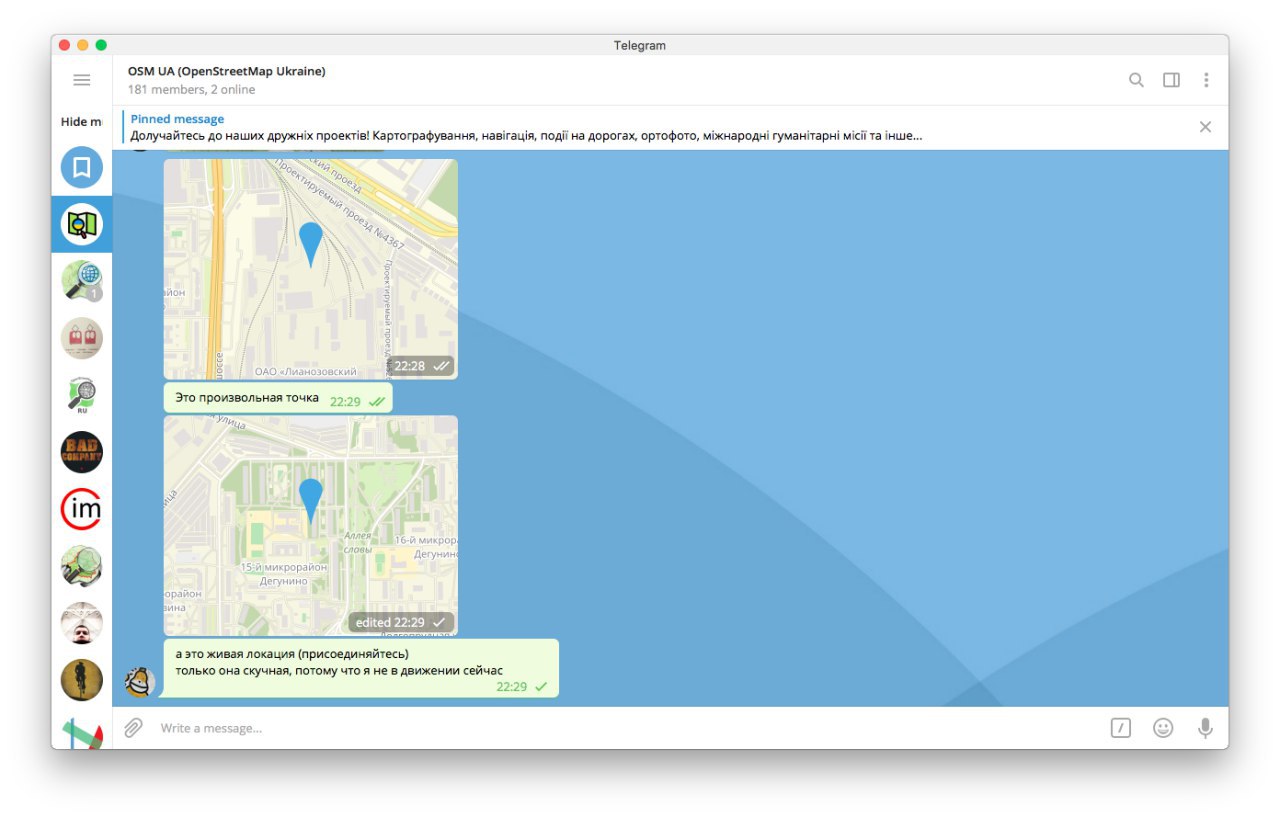
Task: Open Saved Messages bookmark chat
Action: point(82,167)
